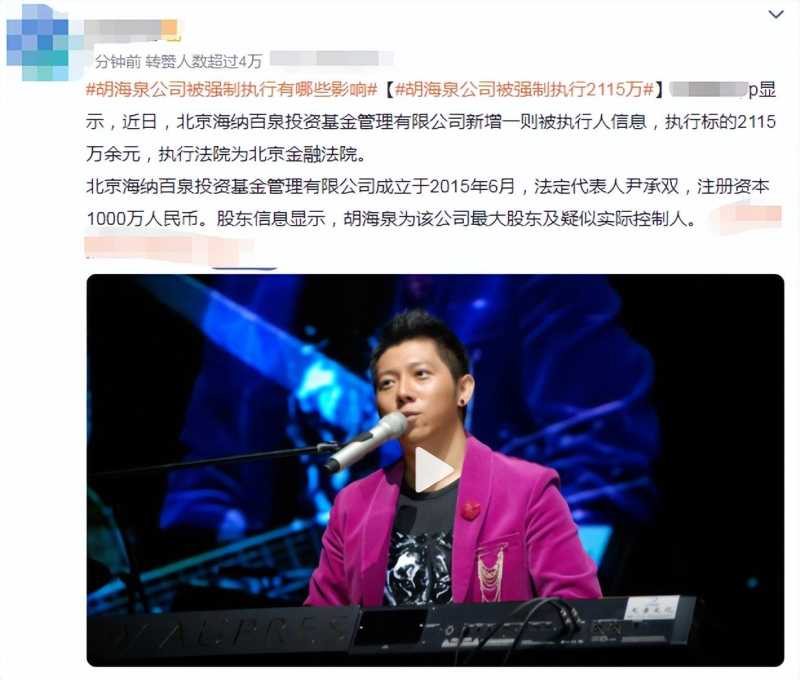Open the post options chevron menu
This screenshot has width=800, height=680.
click(x=776, y=15)
